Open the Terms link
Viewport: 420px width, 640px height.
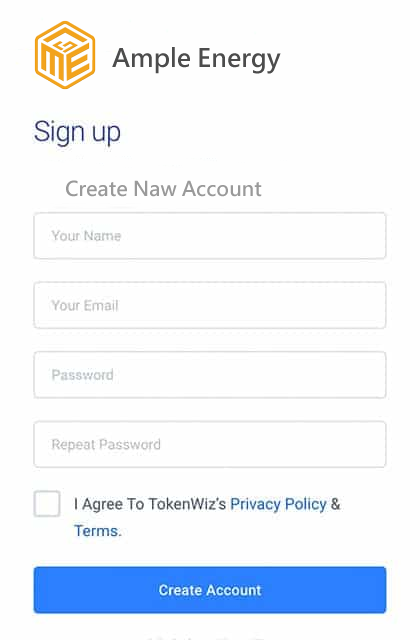point(98,531)
